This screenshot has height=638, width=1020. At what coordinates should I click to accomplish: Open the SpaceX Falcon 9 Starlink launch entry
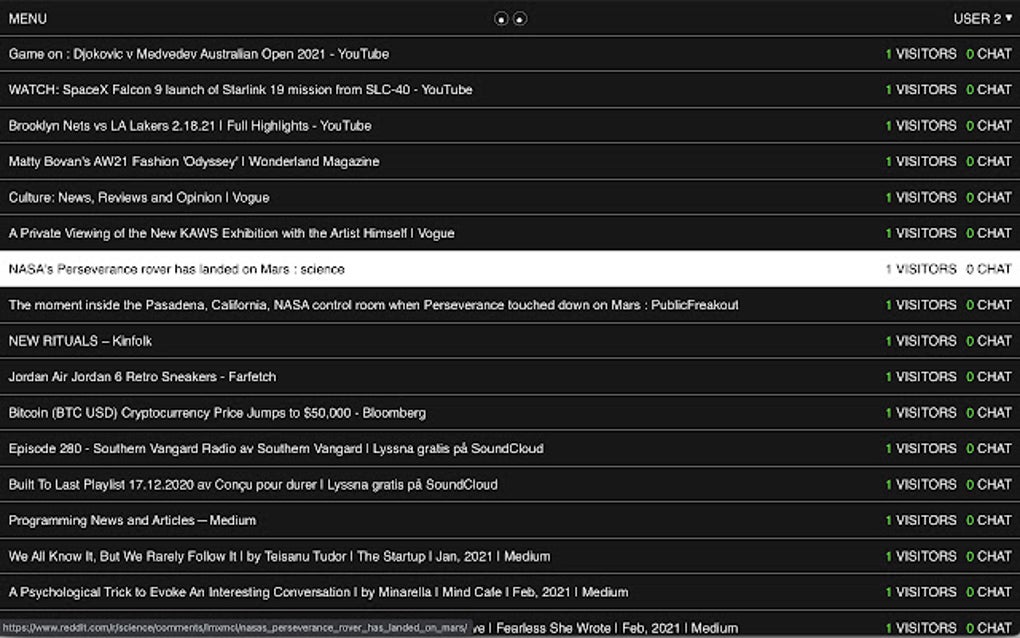tap(239, 89)
